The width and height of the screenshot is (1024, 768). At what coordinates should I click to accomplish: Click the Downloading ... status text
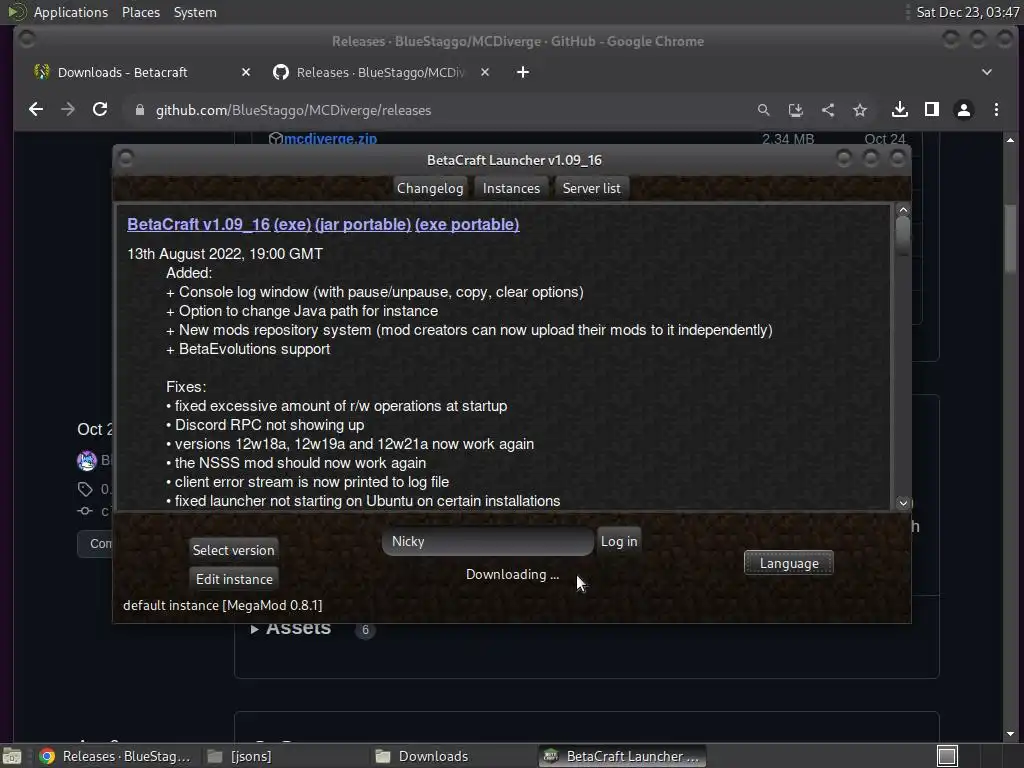(512, 575)
